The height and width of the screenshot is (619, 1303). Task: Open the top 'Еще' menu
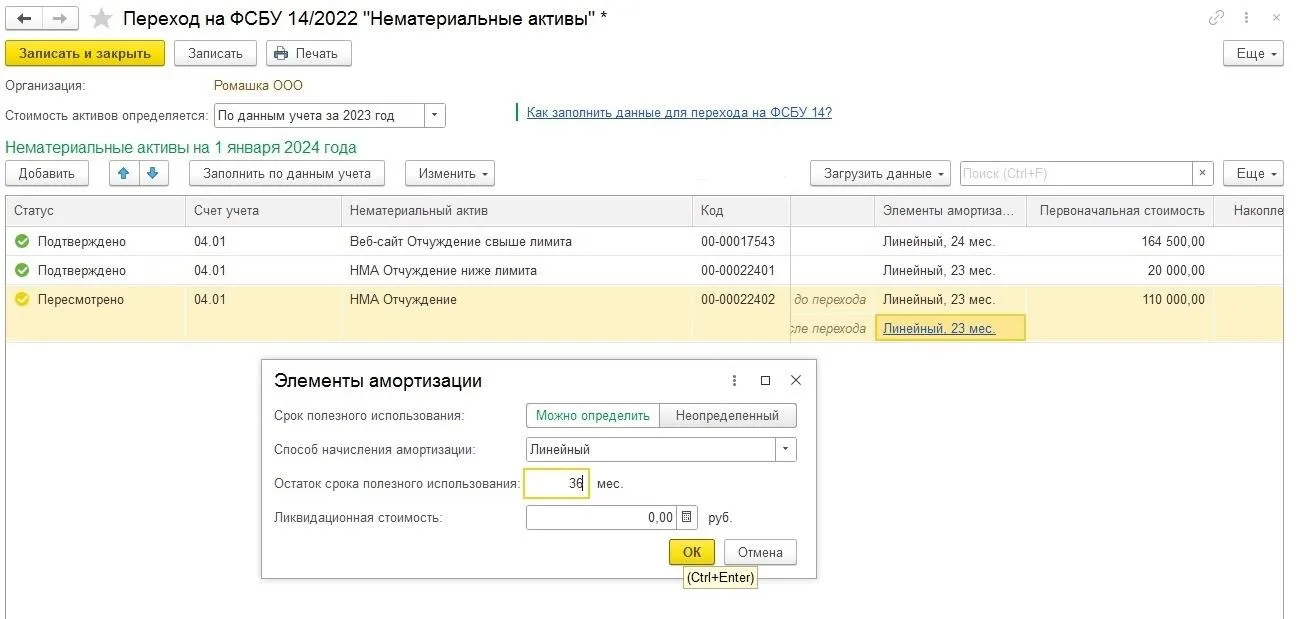click(1252, 53)
